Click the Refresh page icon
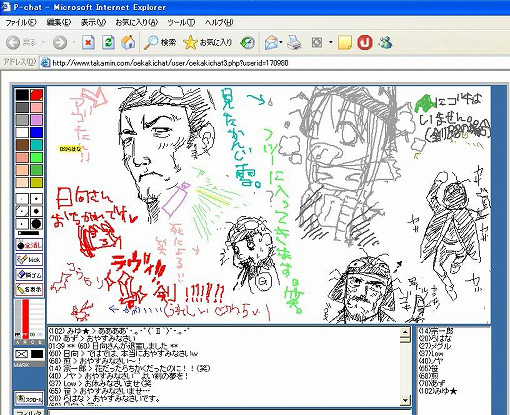510x415 pixels. (108, 43)
